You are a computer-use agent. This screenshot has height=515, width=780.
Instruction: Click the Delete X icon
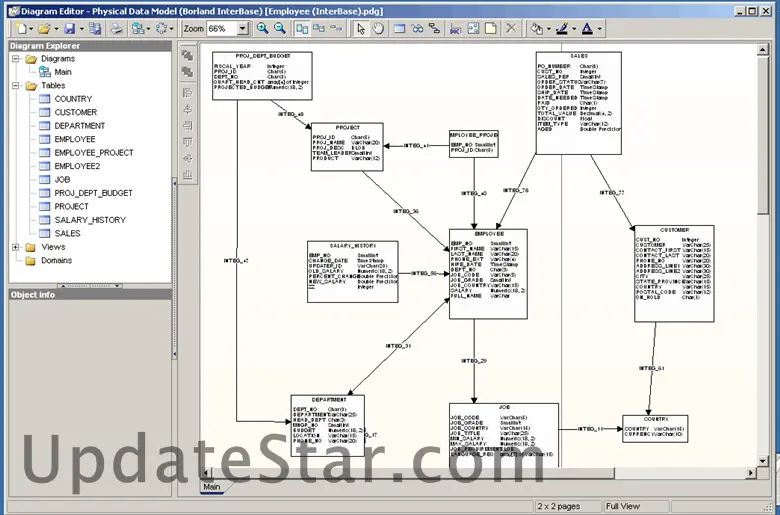[511, 28]
